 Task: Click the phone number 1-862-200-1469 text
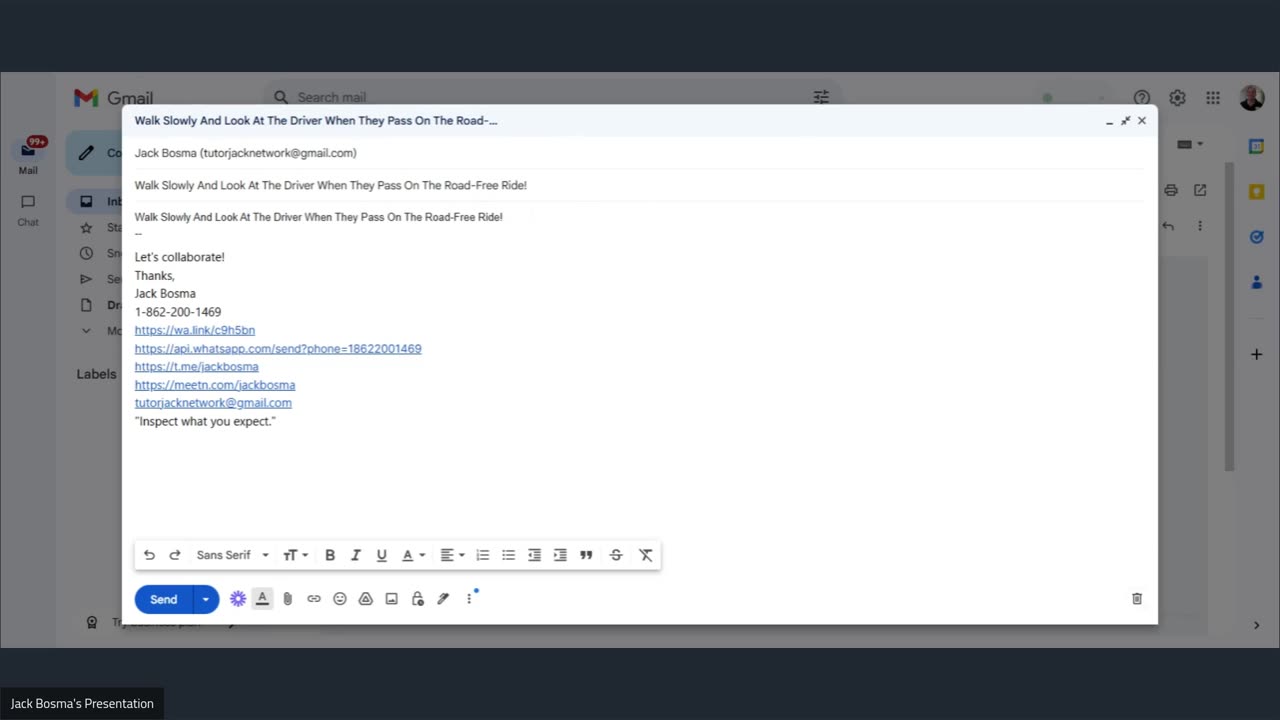pos(178,312)
